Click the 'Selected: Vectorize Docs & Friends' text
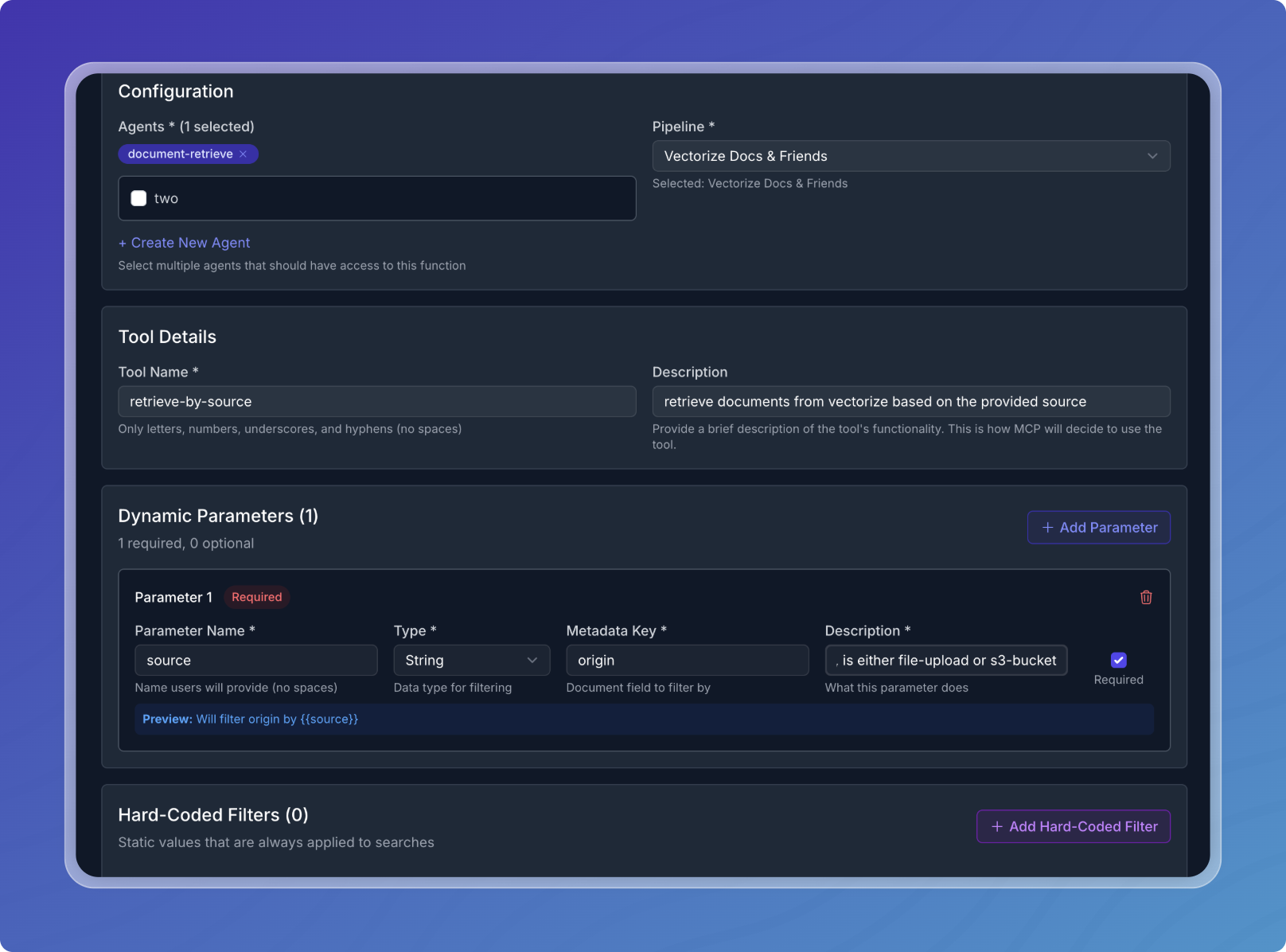The height and width of the screenshot is (952, 1286). pos(750,184)
